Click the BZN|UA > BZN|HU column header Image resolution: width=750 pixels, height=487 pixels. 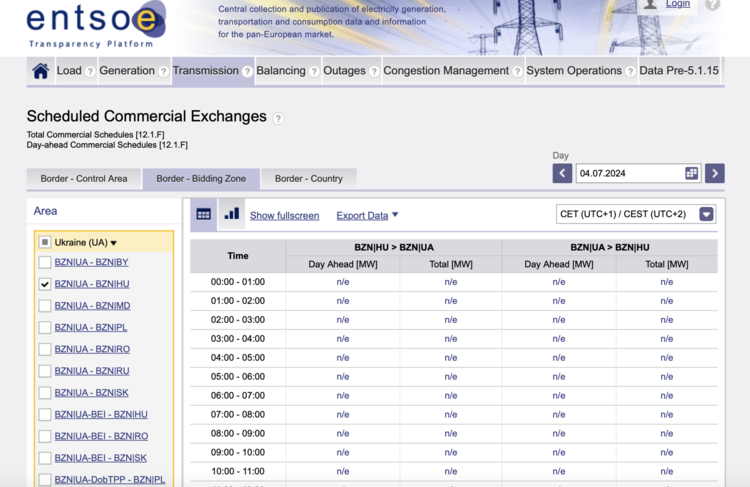610,247
